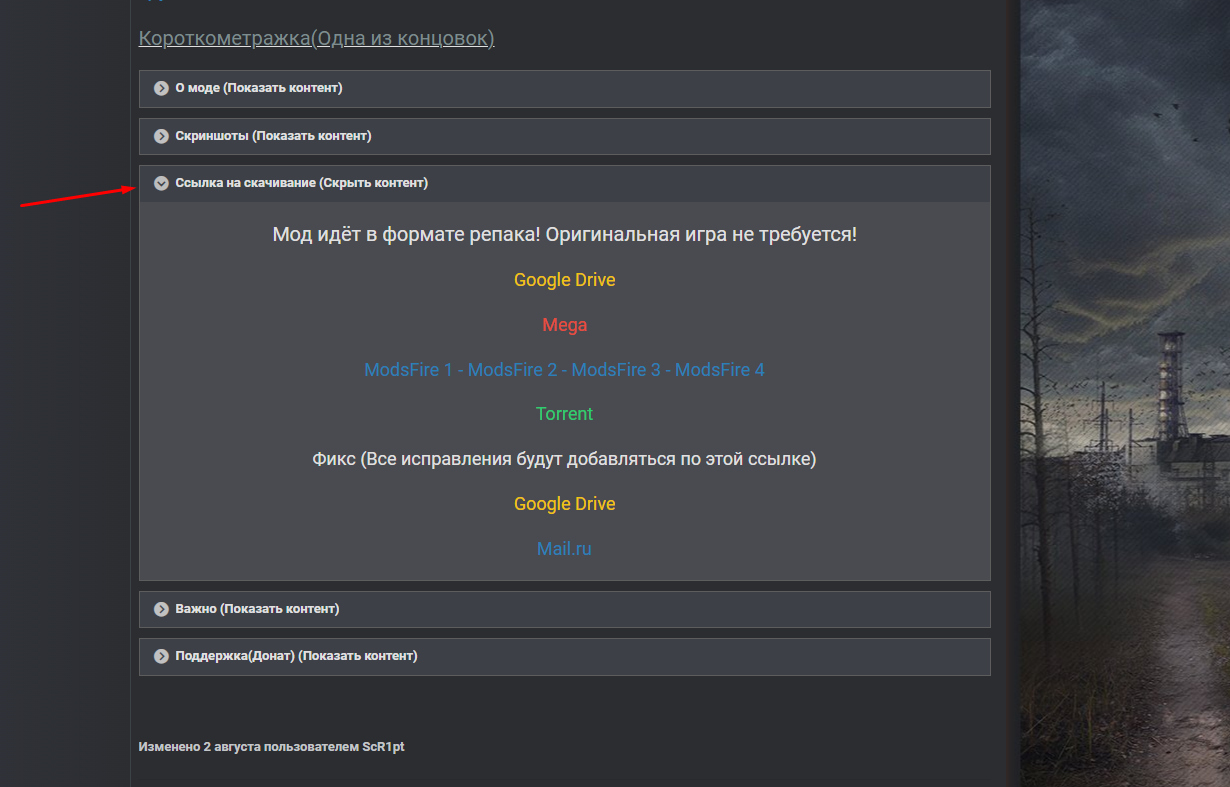
Task: Click the arrow icon beside 'Поддержка(Донат)'
Action: [x=161, y=656]
